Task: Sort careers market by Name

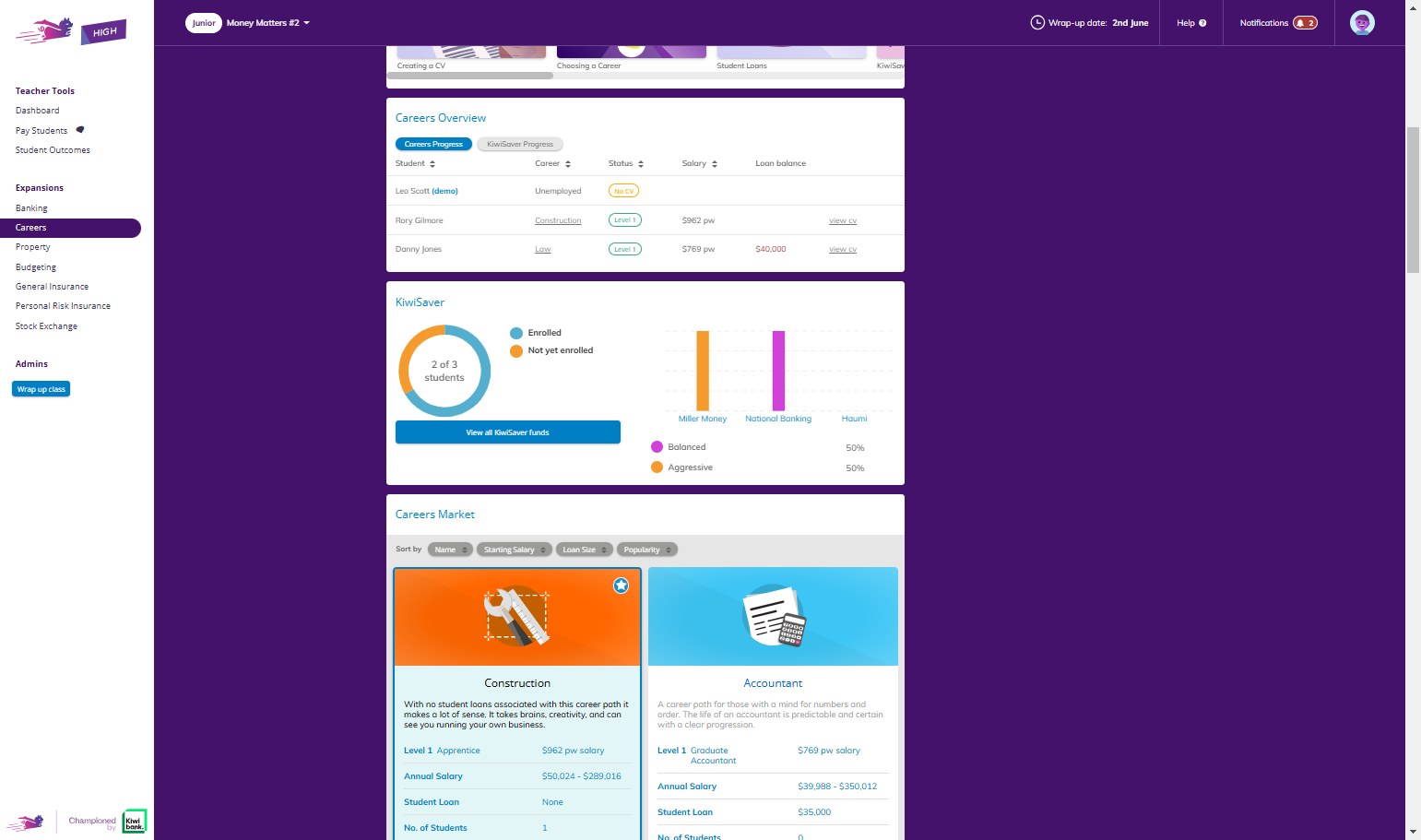Action: coord(450,550)
